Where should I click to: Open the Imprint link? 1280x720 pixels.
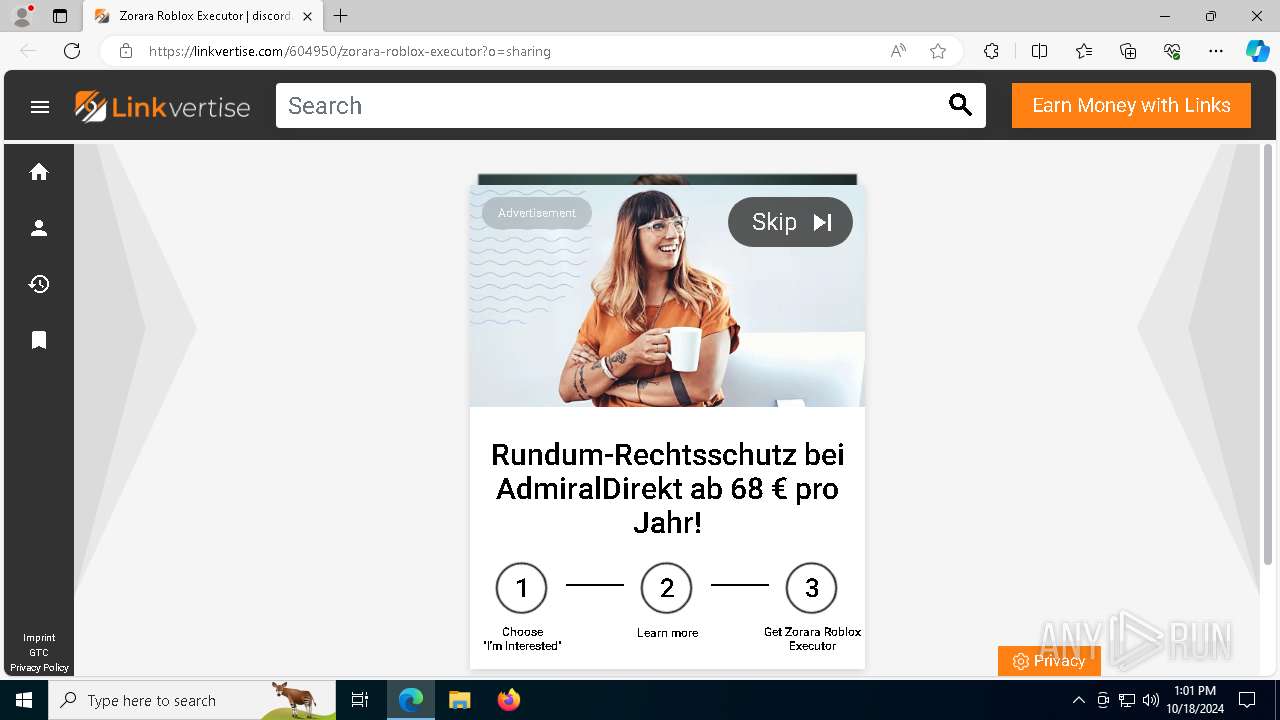[x=39, y=638]
